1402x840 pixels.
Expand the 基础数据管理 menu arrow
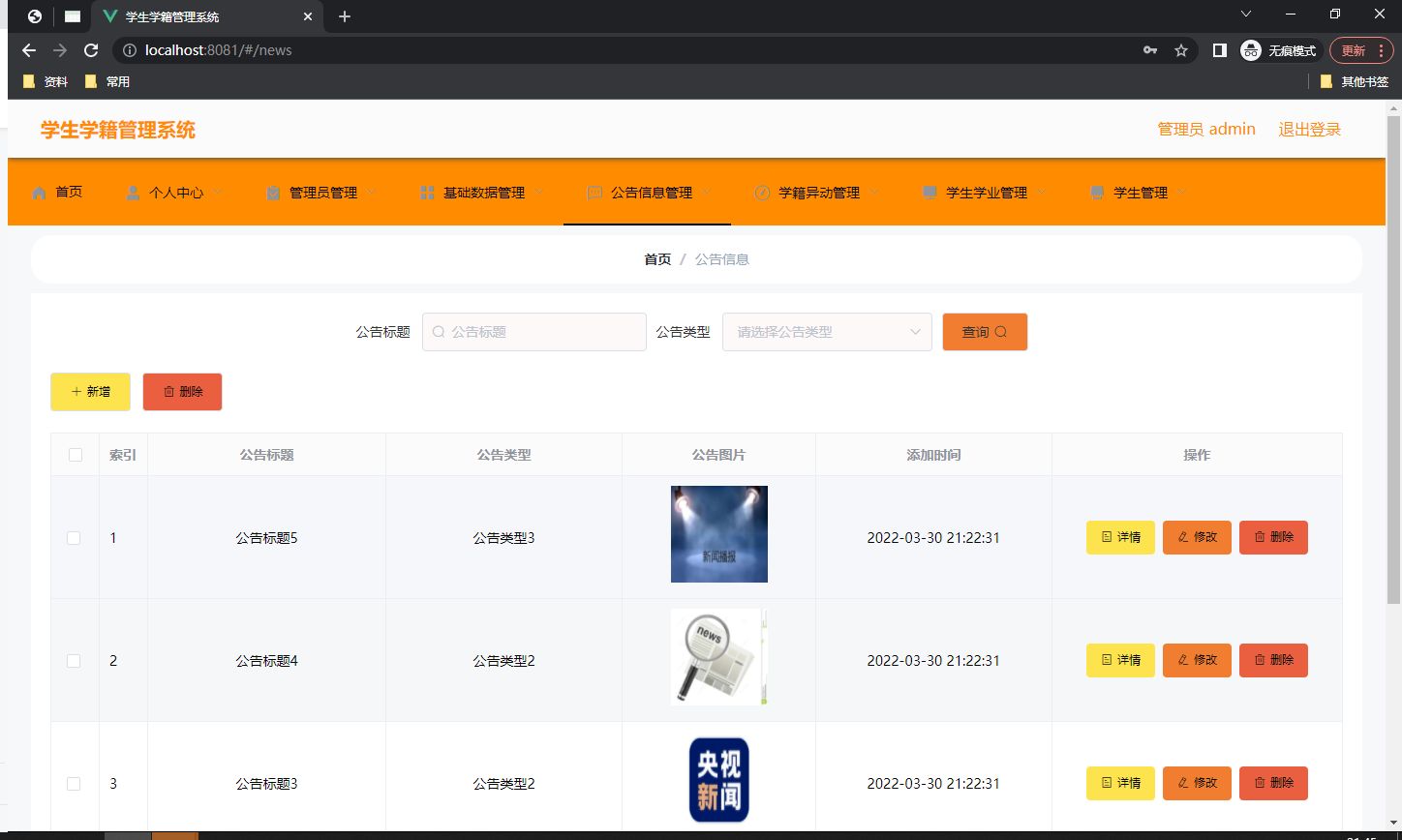(539, 192)
